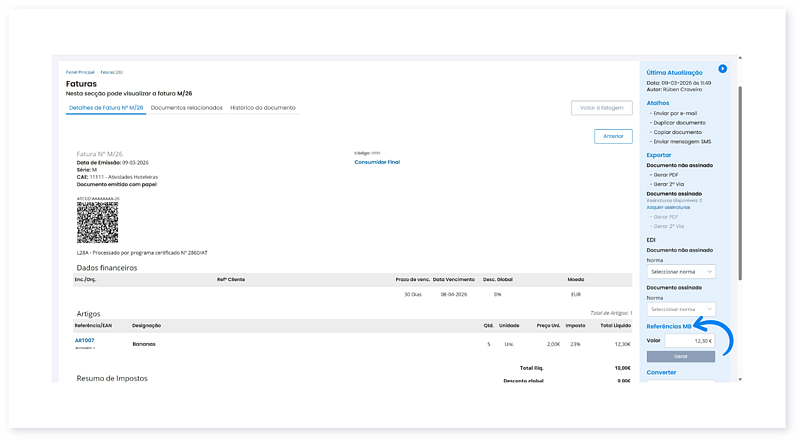Expand Norma dropdown for Documento assinado
The image size is (800, 442).
coord(682,309)
